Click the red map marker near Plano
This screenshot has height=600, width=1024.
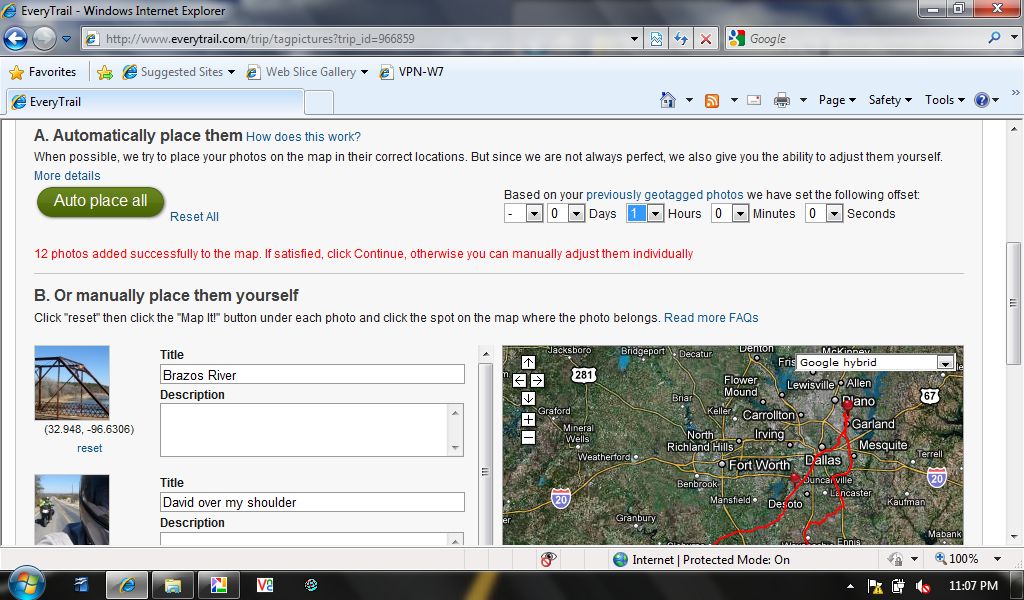coord(848,405)
